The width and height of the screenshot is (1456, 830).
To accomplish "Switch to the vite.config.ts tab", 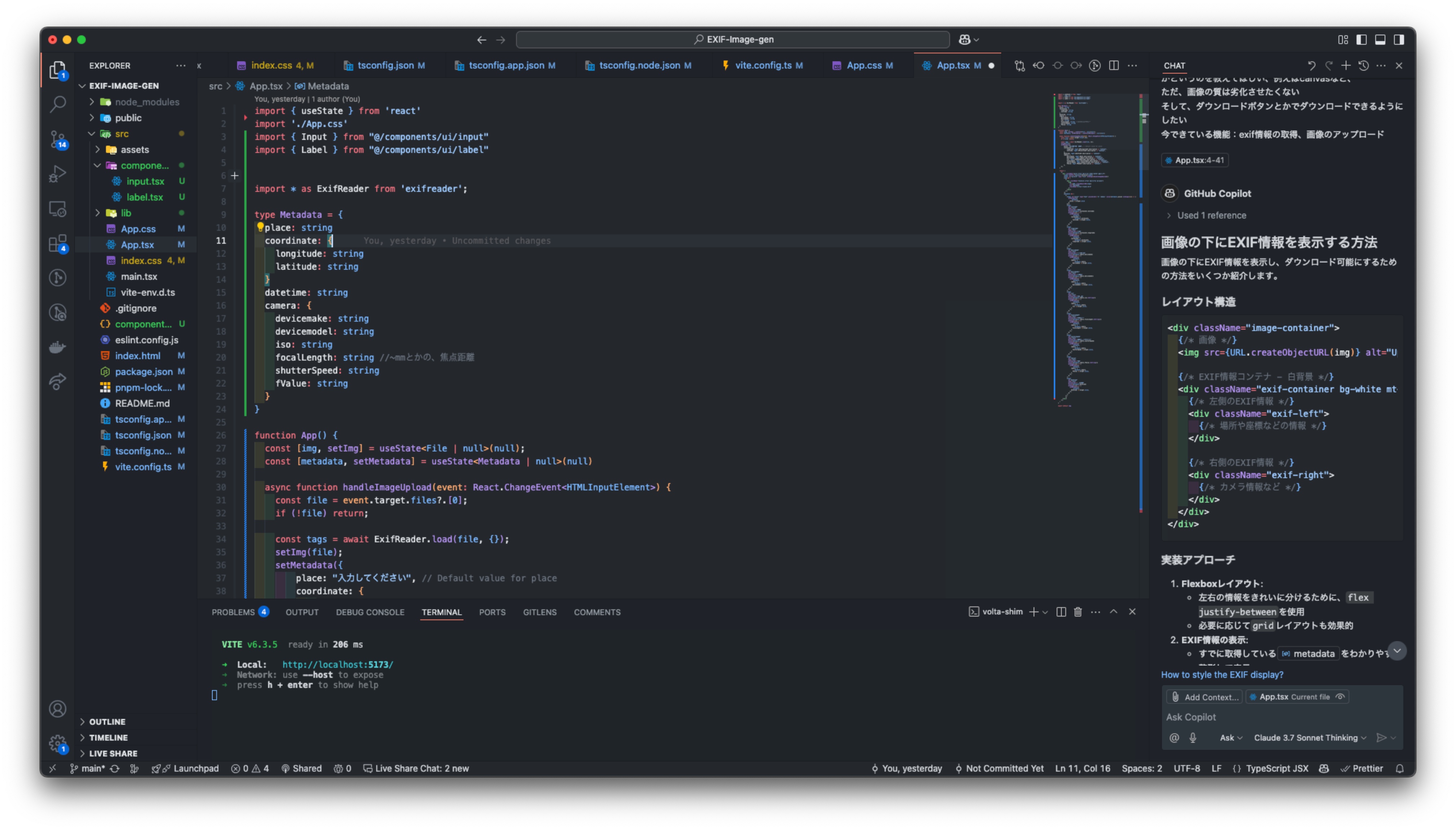I will click(x=762, y=66).
